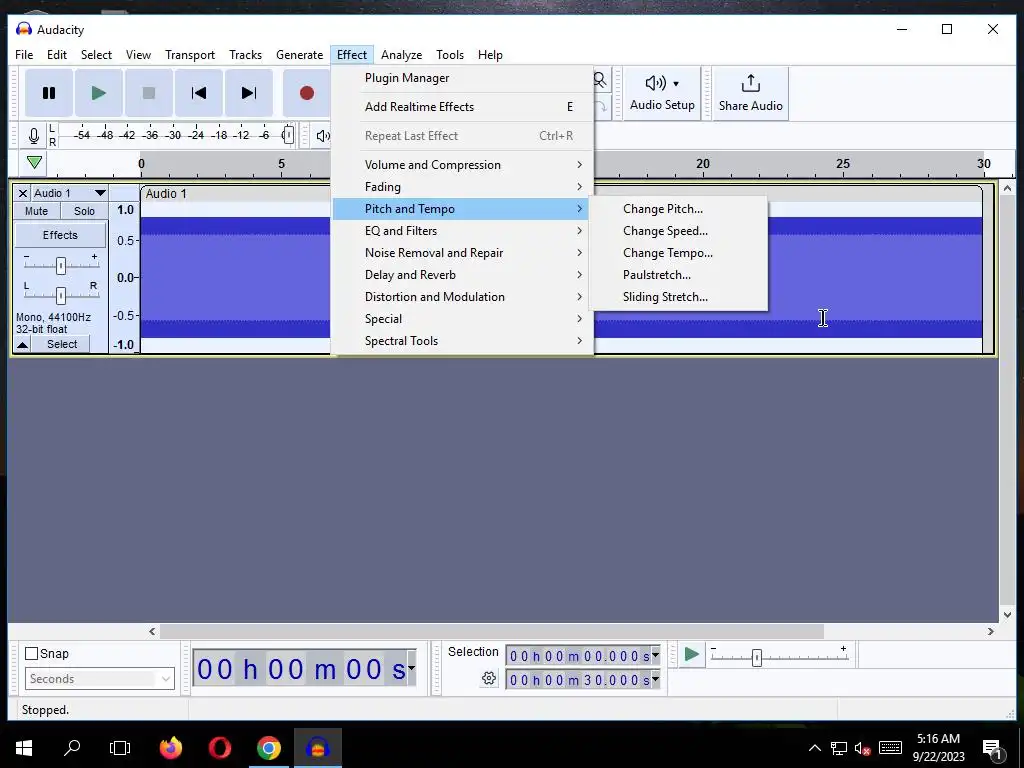Open the Transport menu

click(190, 55)
